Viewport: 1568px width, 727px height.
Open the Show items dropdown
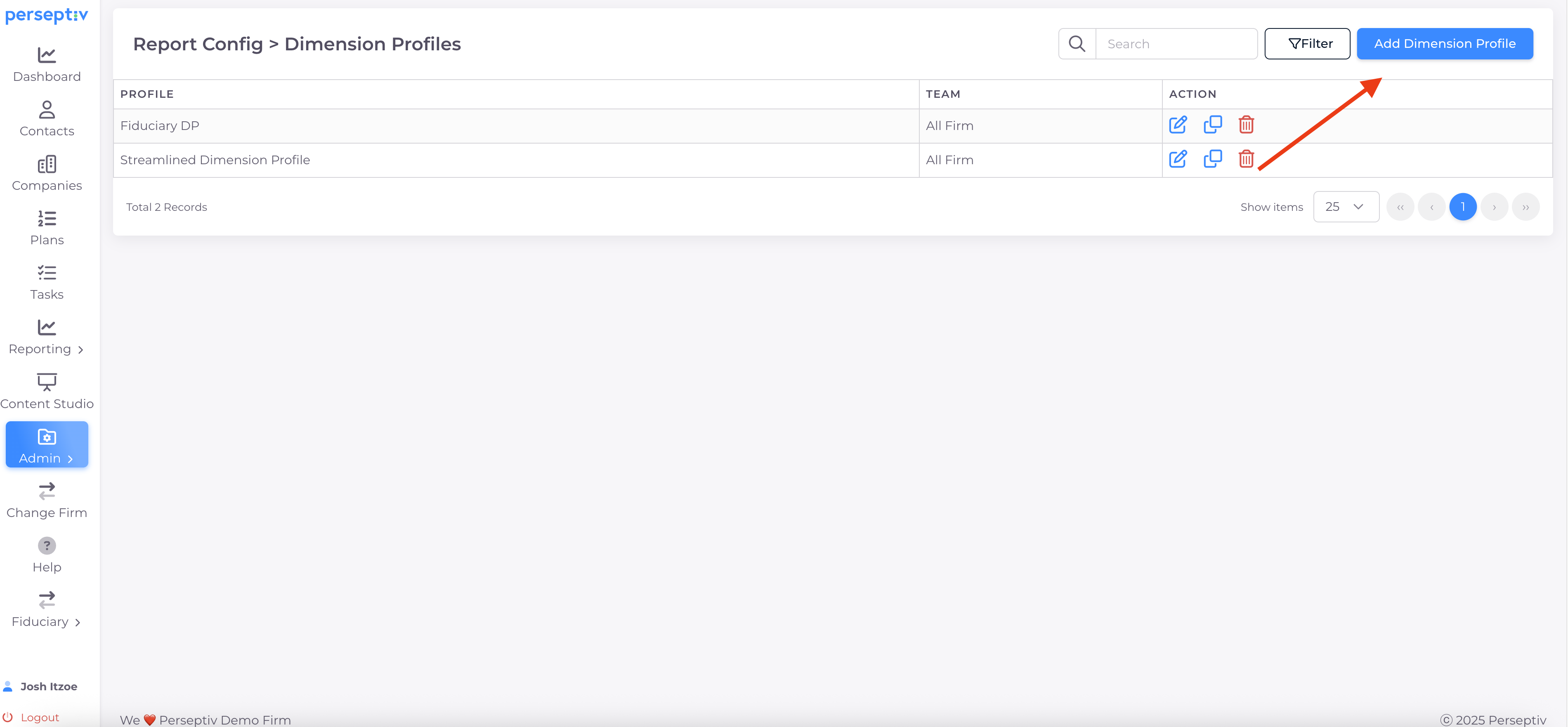coord(1345,207)
